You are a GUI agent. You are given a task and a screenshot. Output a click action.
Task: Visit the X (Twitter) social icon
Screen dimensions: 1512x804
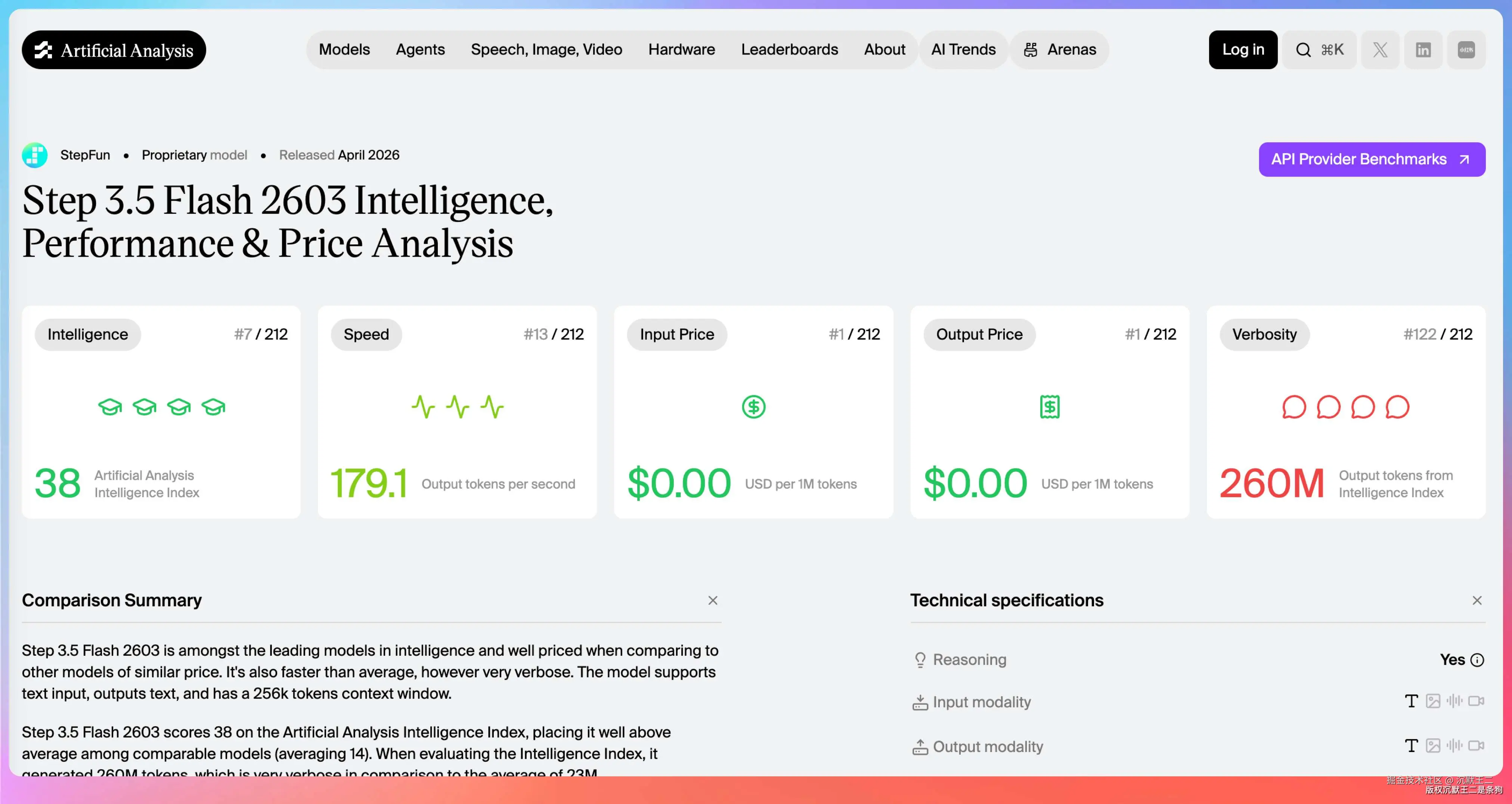coord(1380,50)
